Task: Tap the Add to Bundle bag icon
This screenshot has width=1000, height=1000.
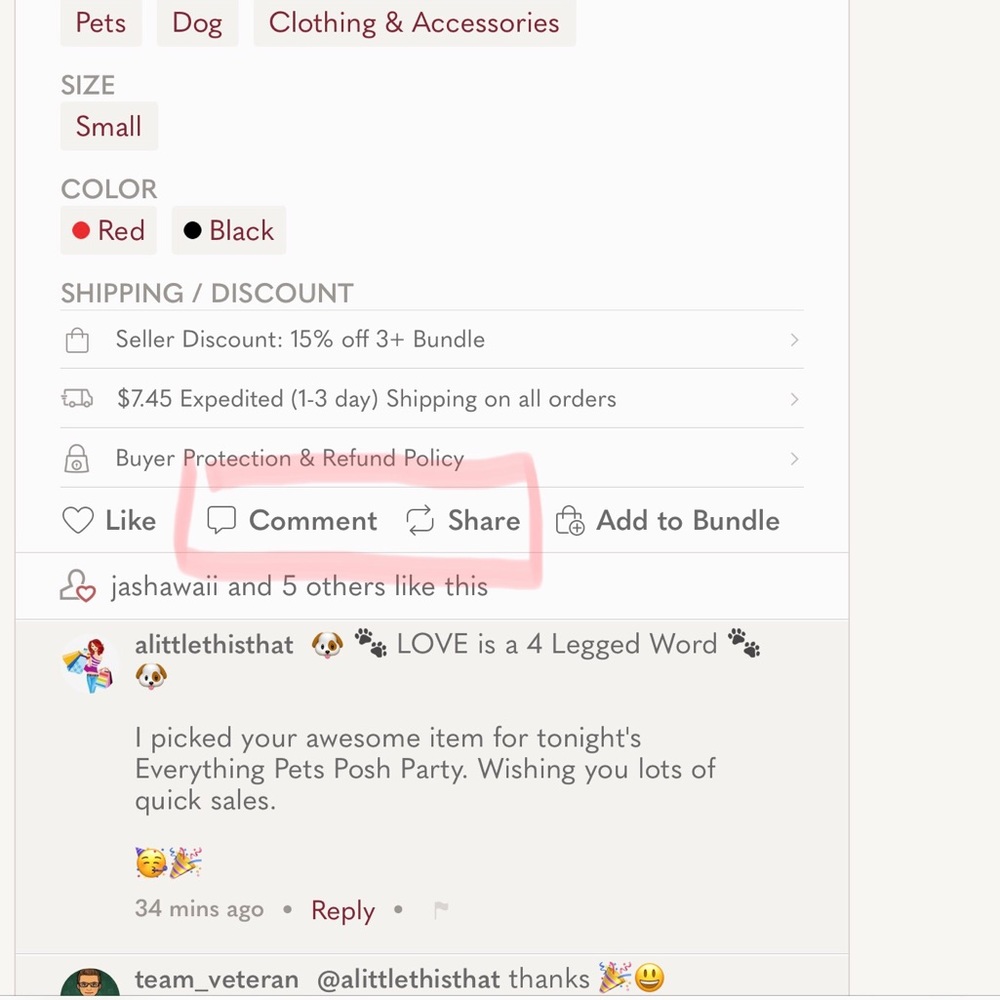Action: 570,520
